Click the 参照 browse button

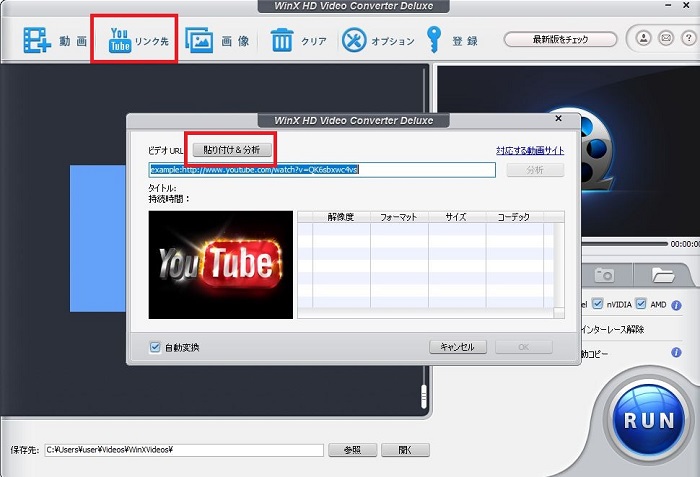(x=353, y=450)
